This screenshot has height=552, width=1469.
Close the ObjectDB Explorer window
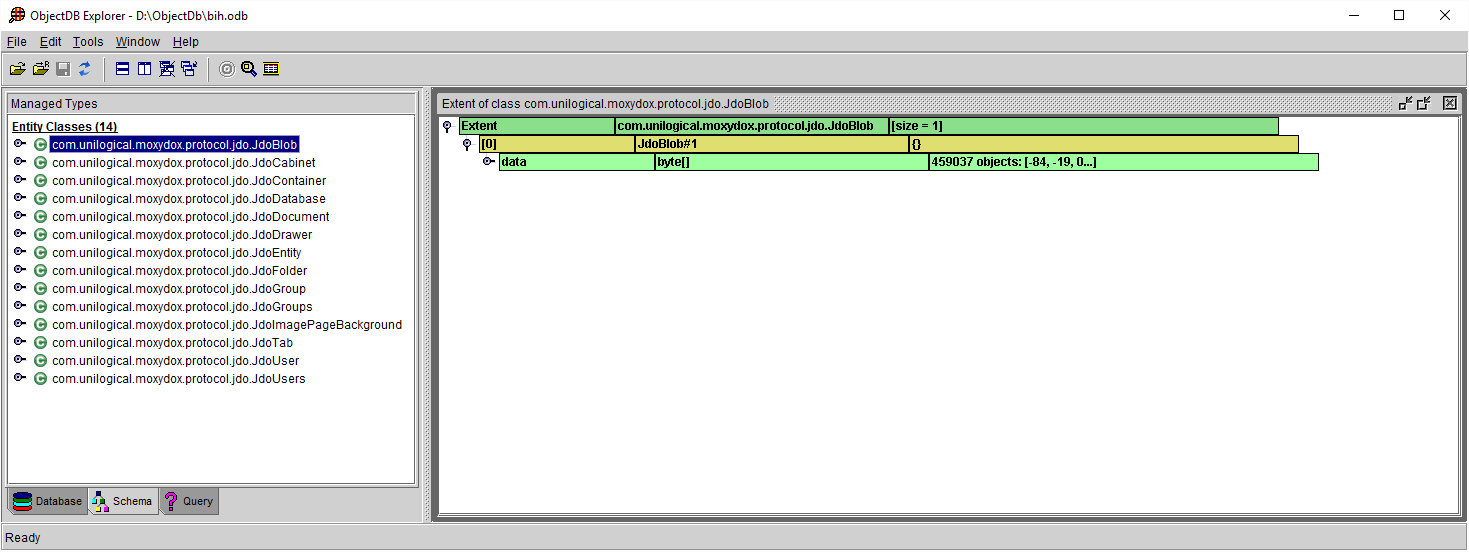[x=1445, y=15]
